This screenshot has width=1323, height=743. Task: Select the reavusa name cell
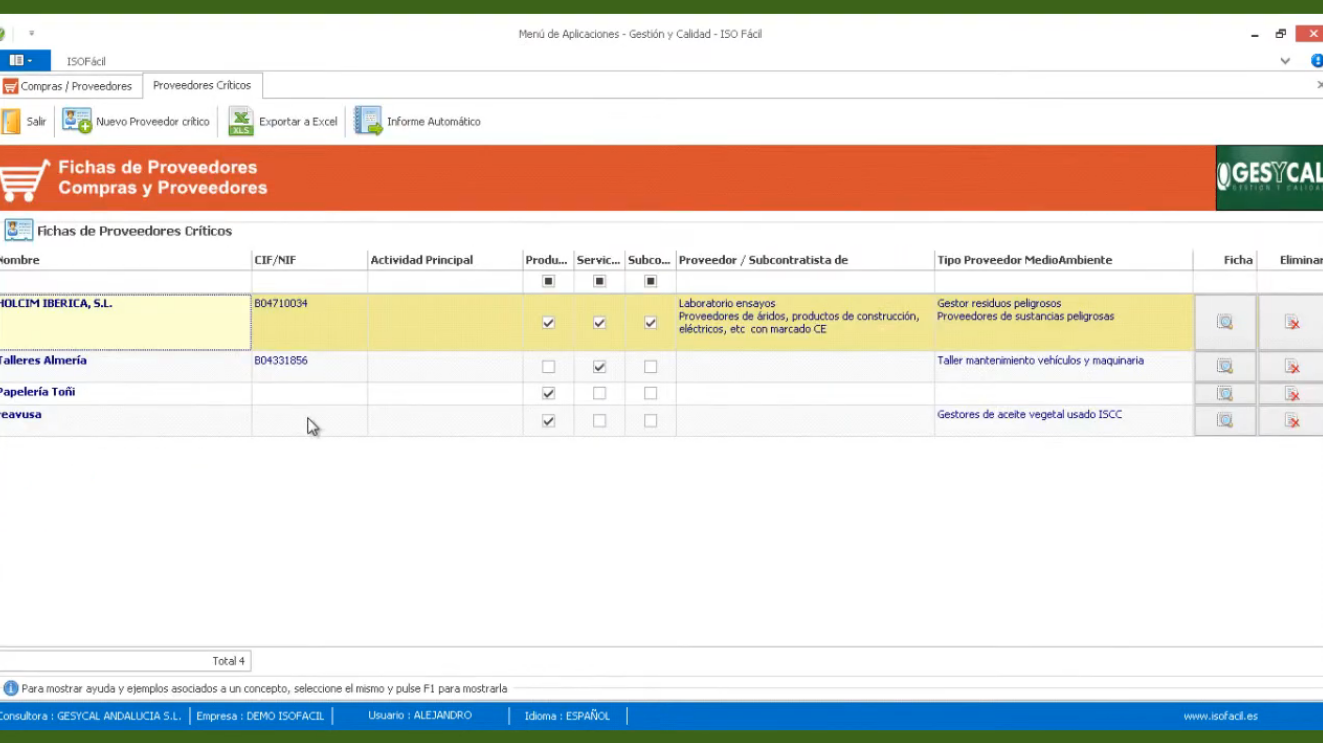(x=125, y=421)
